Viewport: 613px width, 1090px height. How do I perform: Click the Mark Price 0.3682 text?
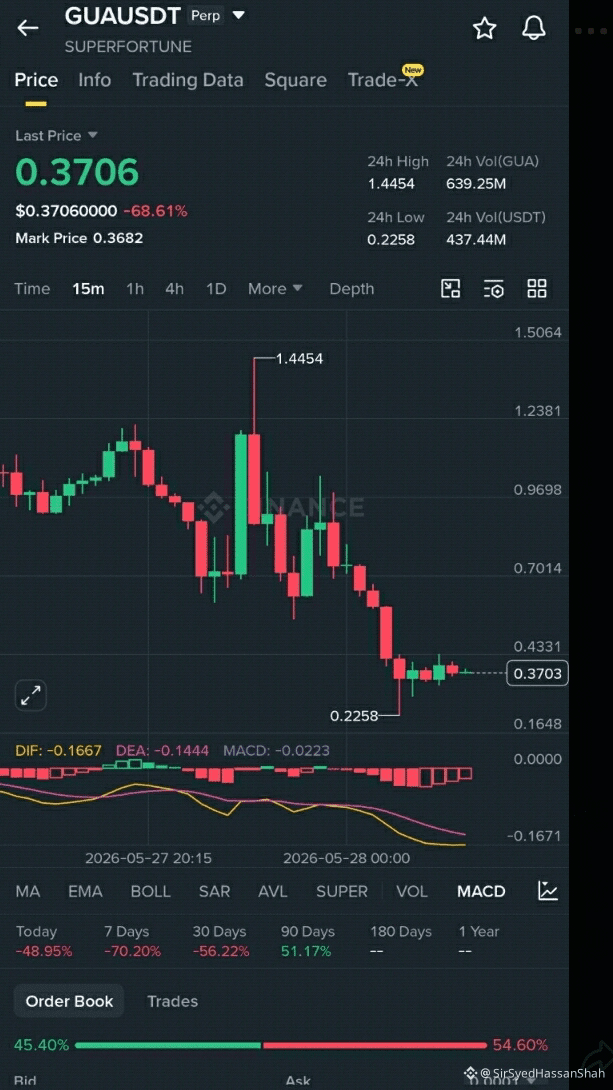[x=79, y=238]
